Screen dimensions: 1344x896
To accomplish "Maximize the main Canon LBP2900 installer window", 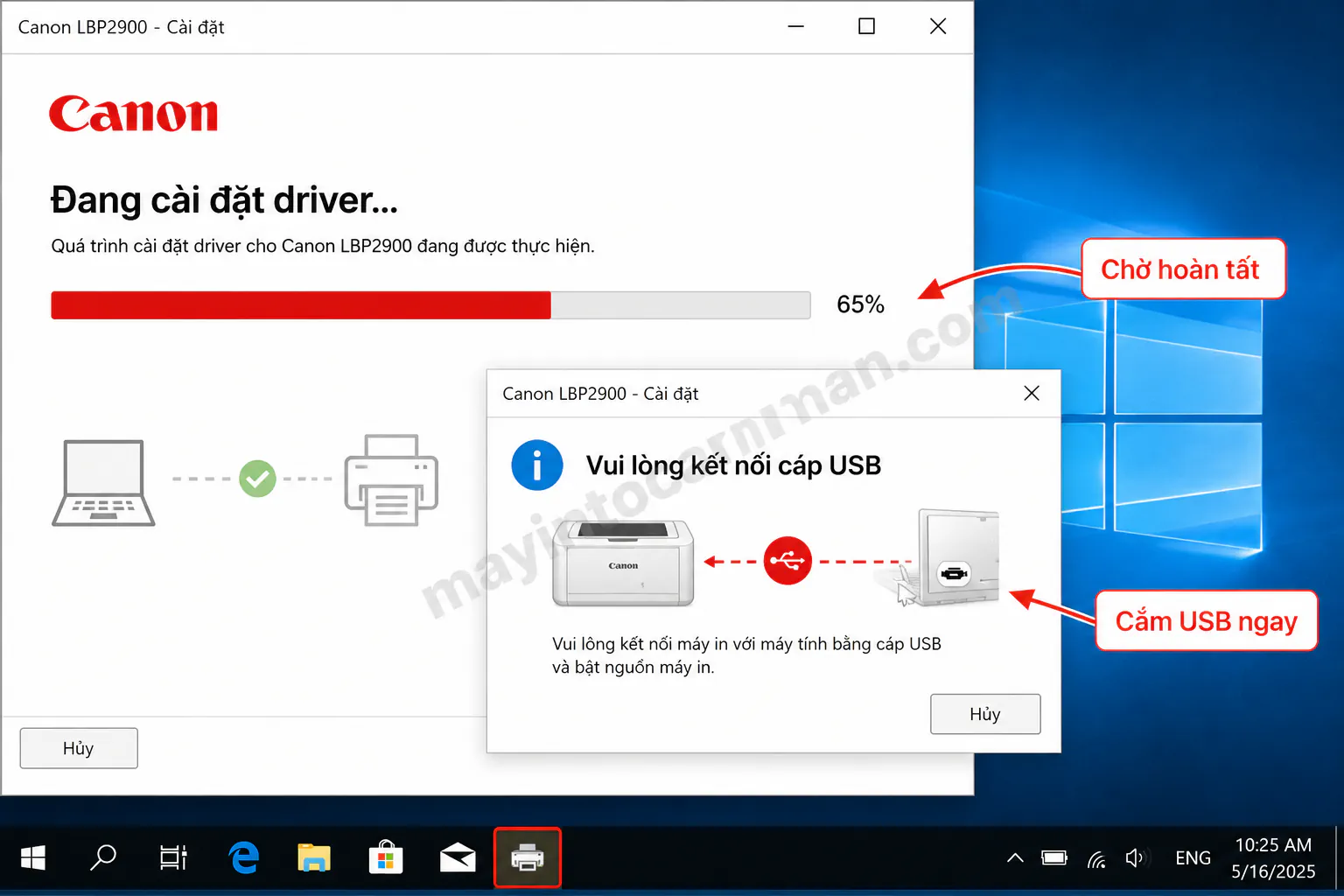I will pyautogui.click(x=866, y=26).
